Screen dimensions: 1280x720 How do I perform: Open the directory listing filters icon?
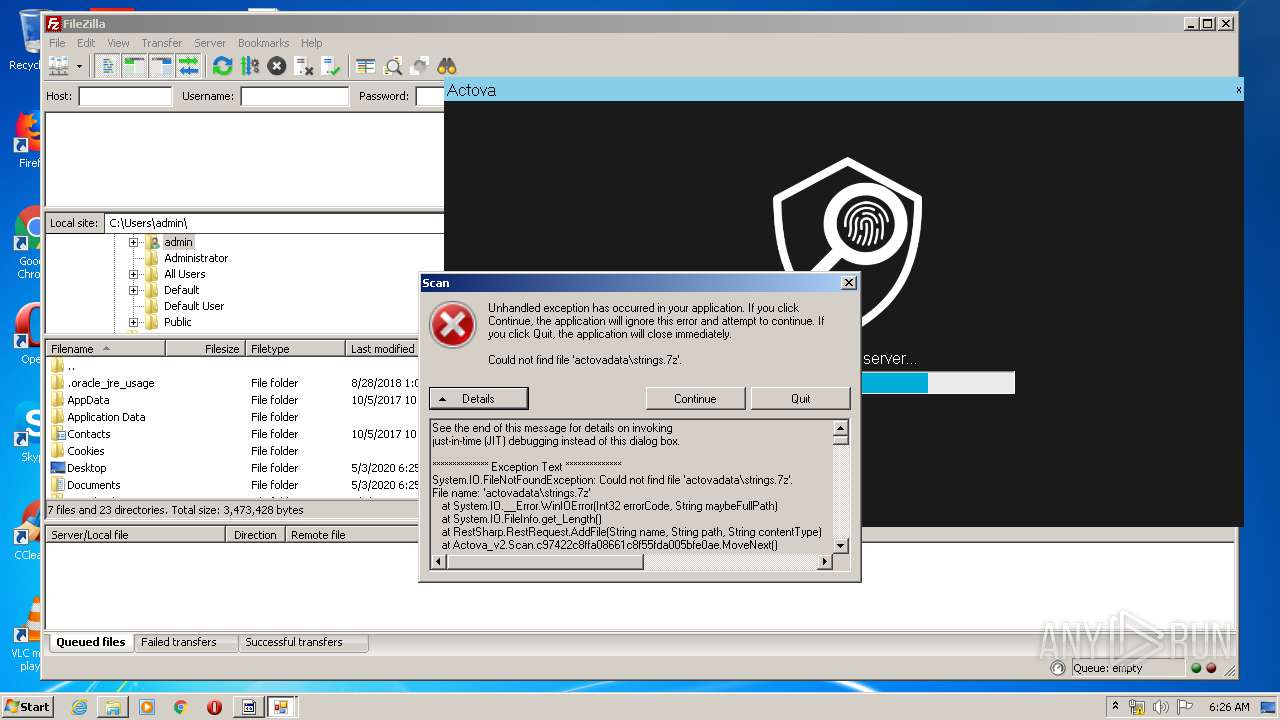(366, 66)
